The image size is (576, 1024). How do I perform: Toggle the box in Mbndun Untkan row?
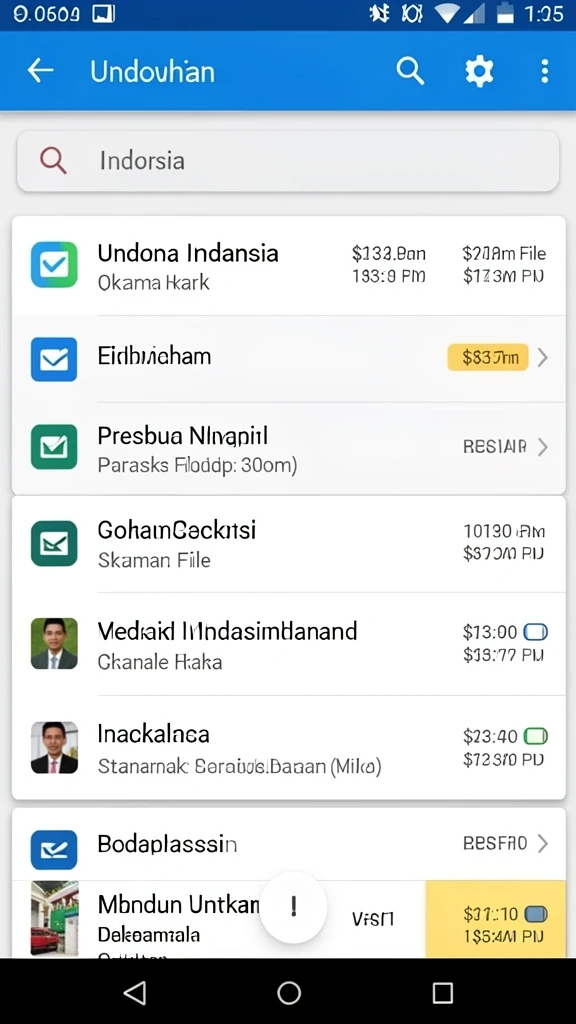(x=536, y=914)
